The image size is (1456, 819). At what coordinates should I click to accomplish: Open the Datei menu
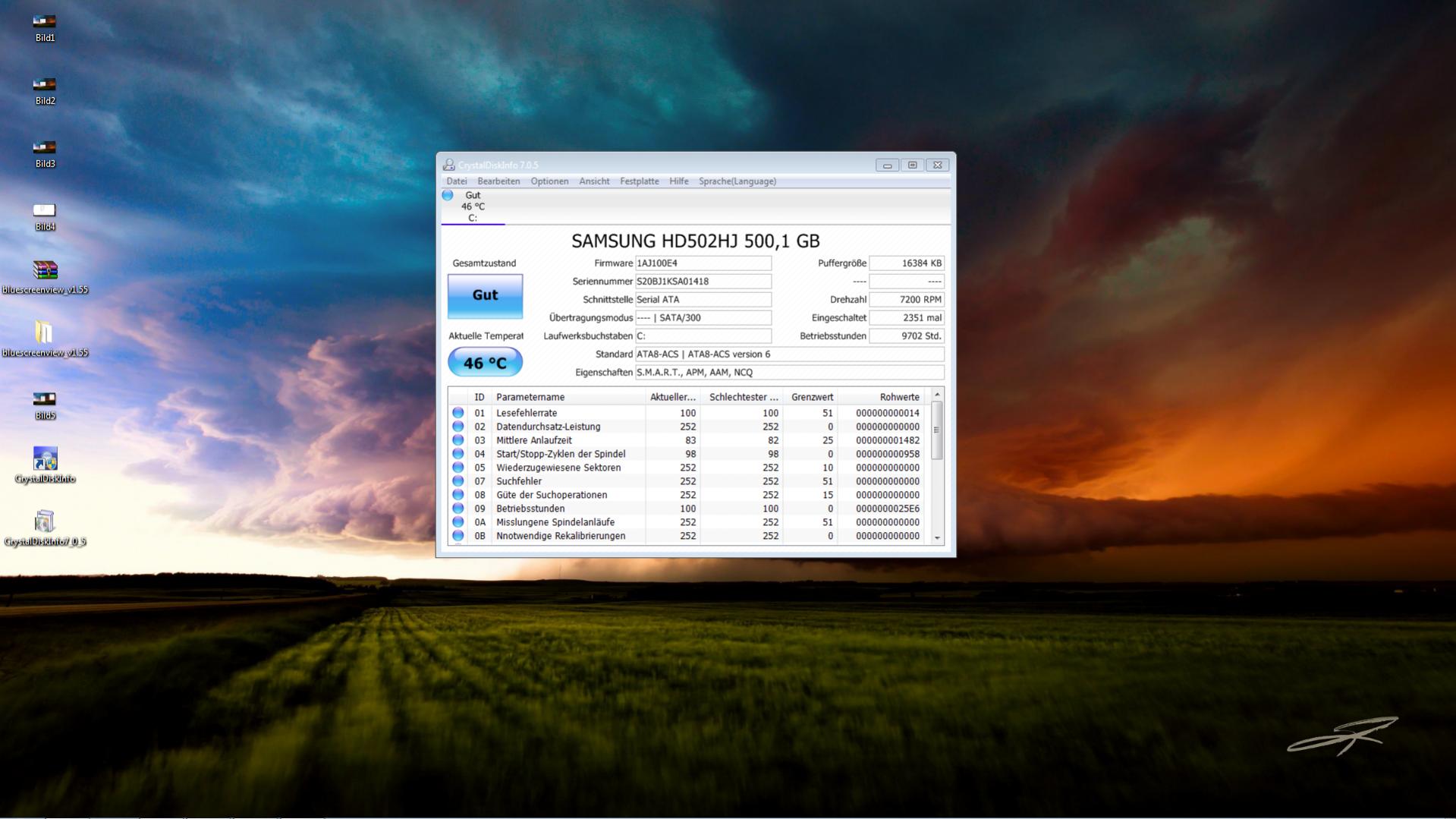(x=457, y=181)
